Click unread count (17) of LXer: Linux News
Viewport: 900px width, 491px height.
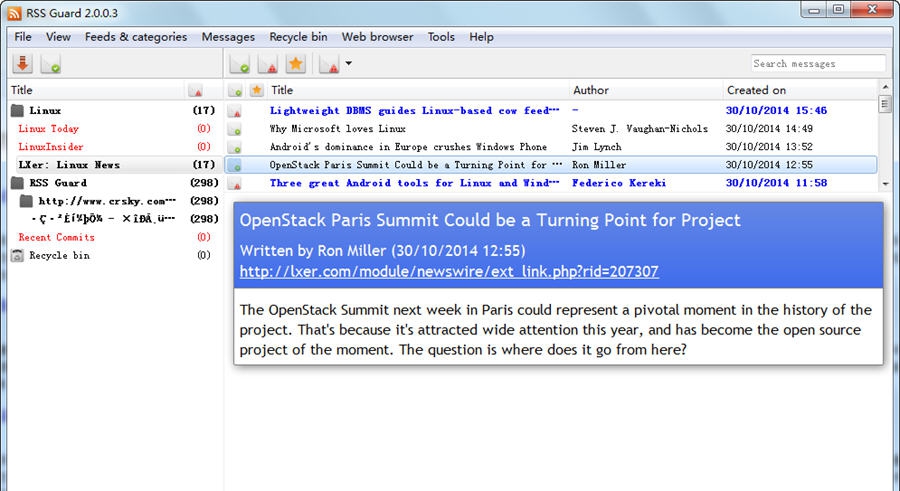[204, 165]
